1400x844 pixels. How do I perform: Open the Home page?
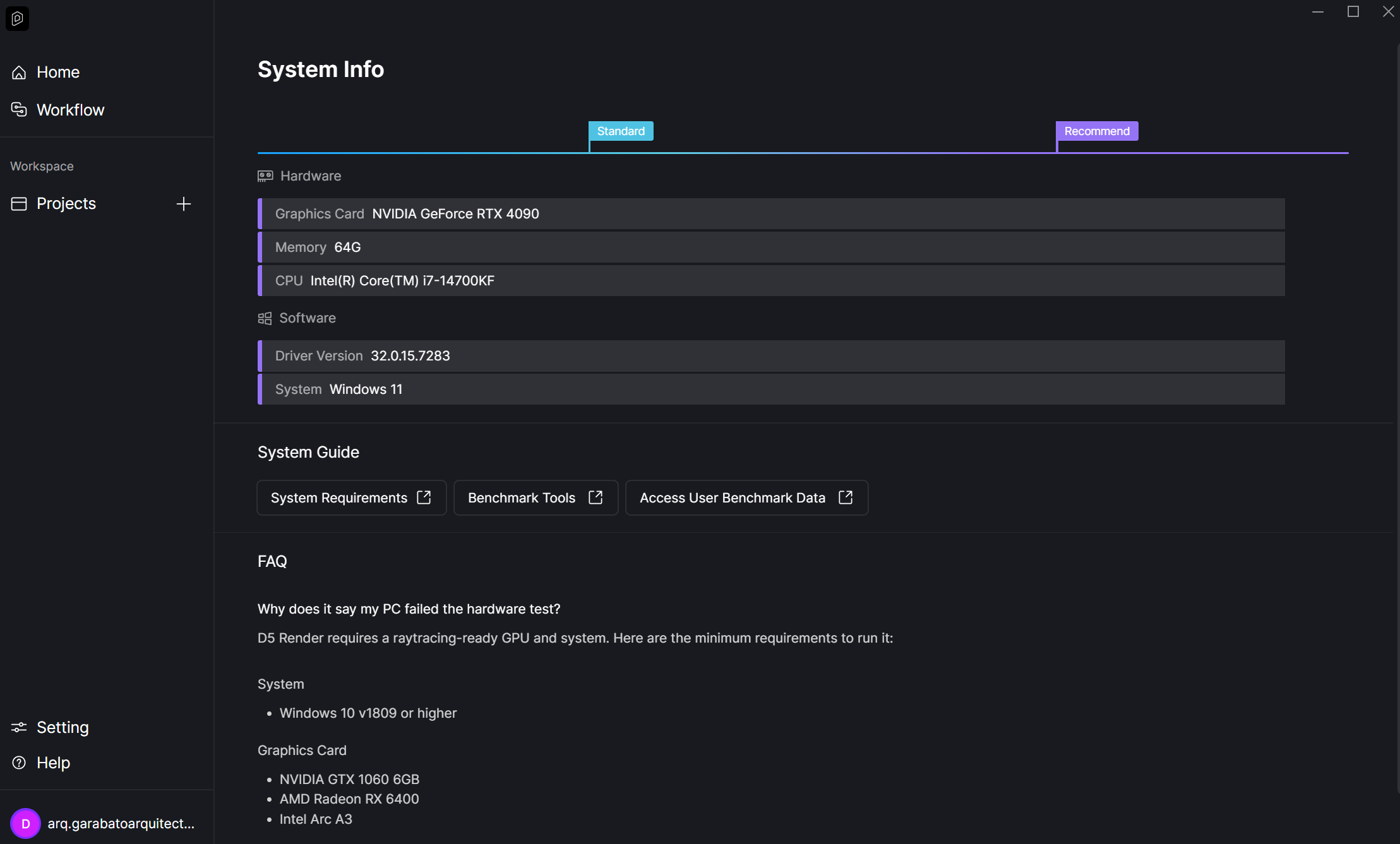(x=57, y=72)
